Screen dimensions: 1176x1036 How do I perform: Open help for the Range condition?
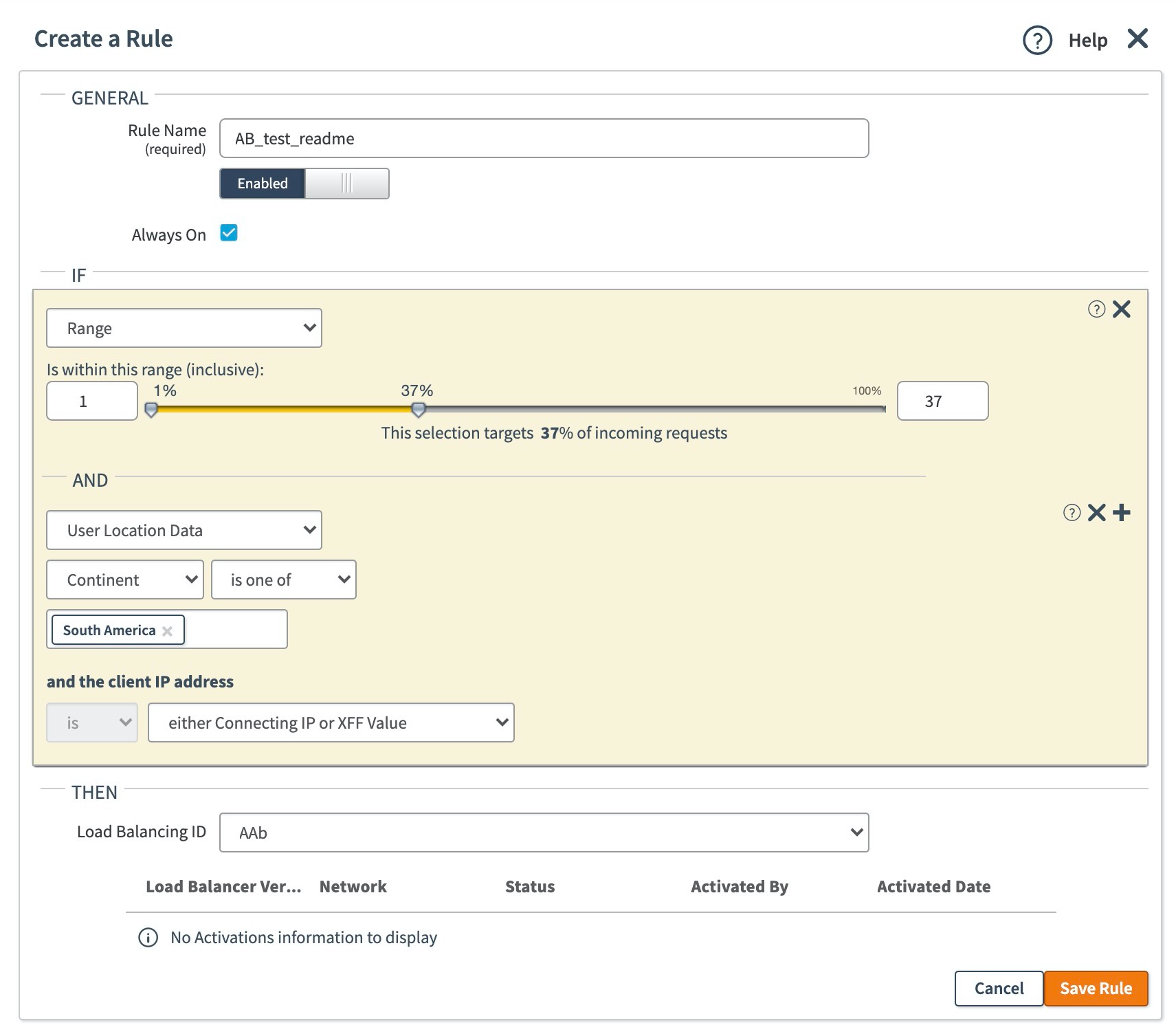1096,309
